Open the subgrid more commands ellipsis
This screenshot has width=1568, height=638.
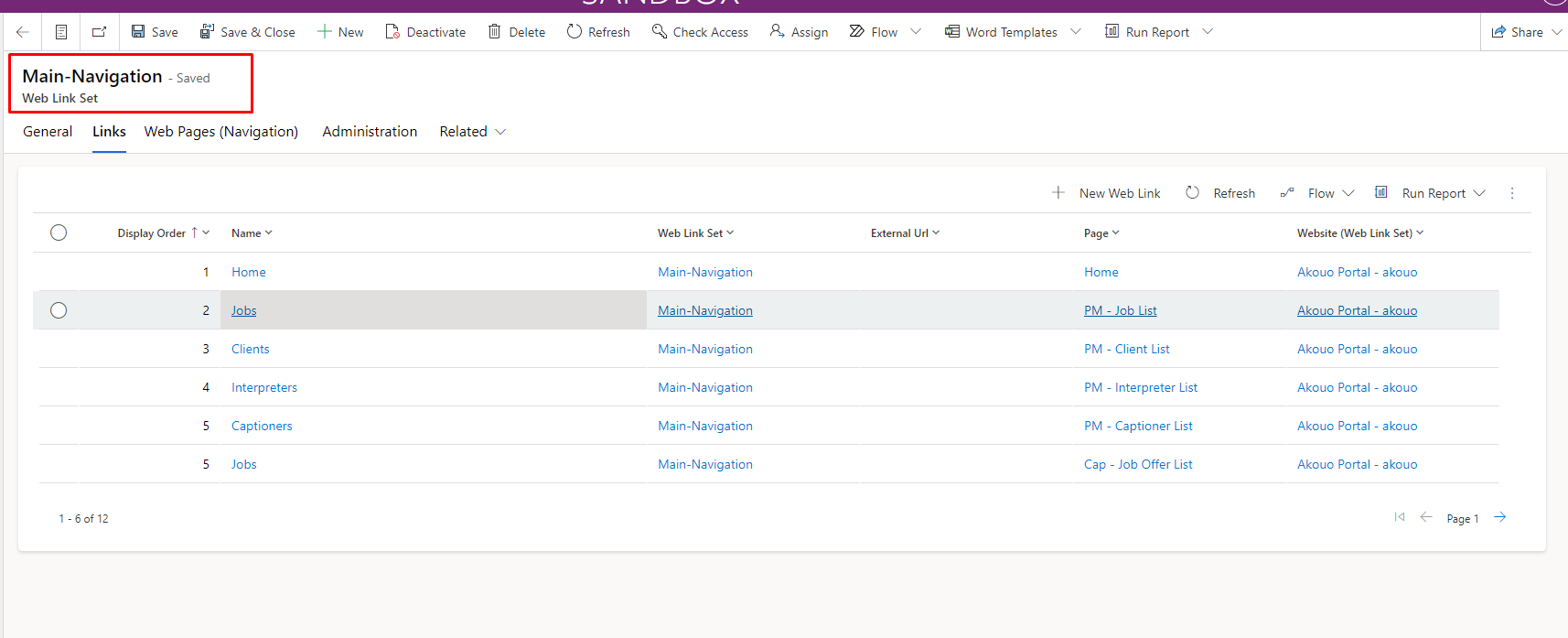[1511, 193]
